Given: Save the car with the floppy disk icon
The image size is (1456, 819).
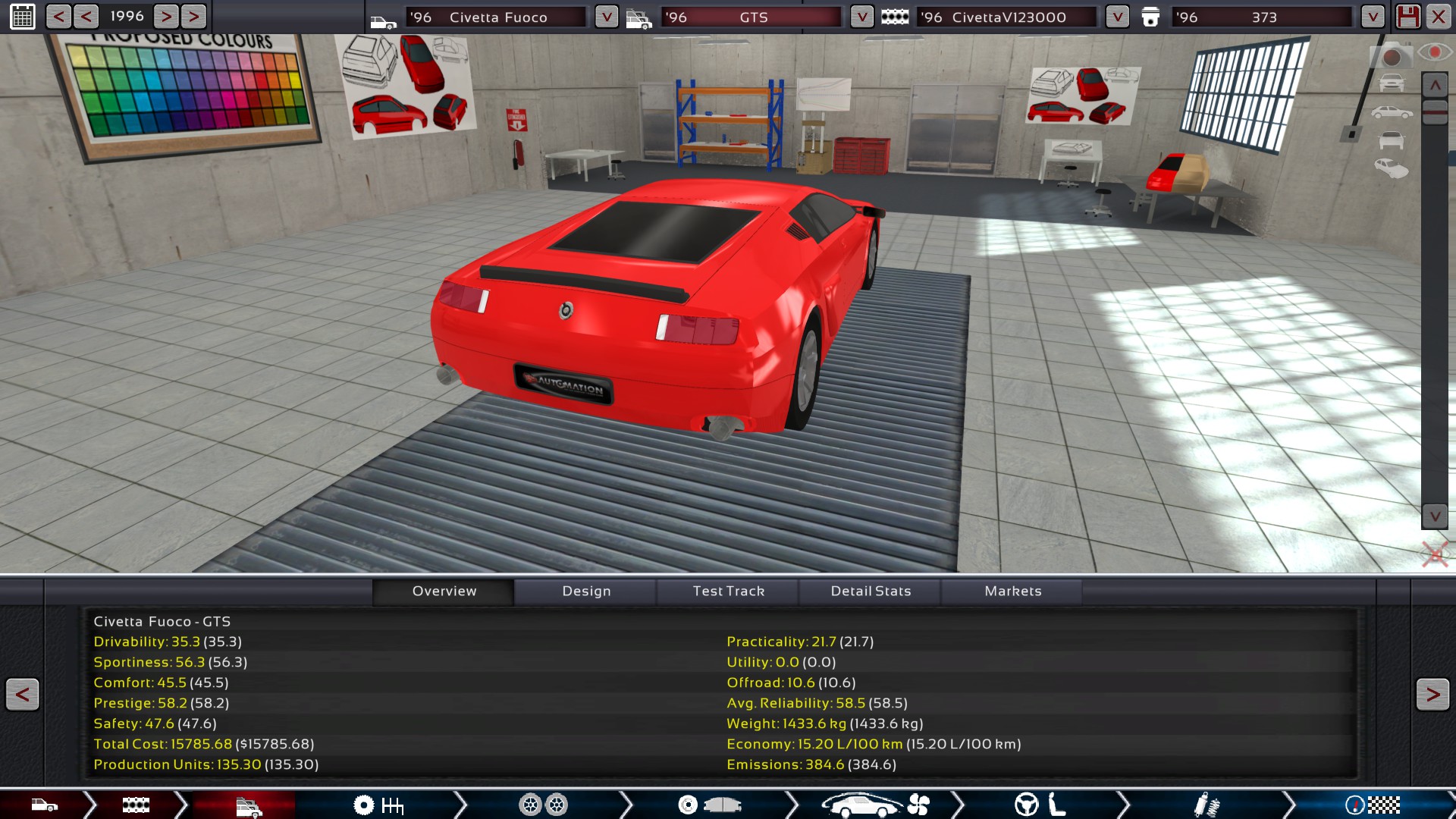Looking at the screenshot, I should click(x=1408, y=17).
